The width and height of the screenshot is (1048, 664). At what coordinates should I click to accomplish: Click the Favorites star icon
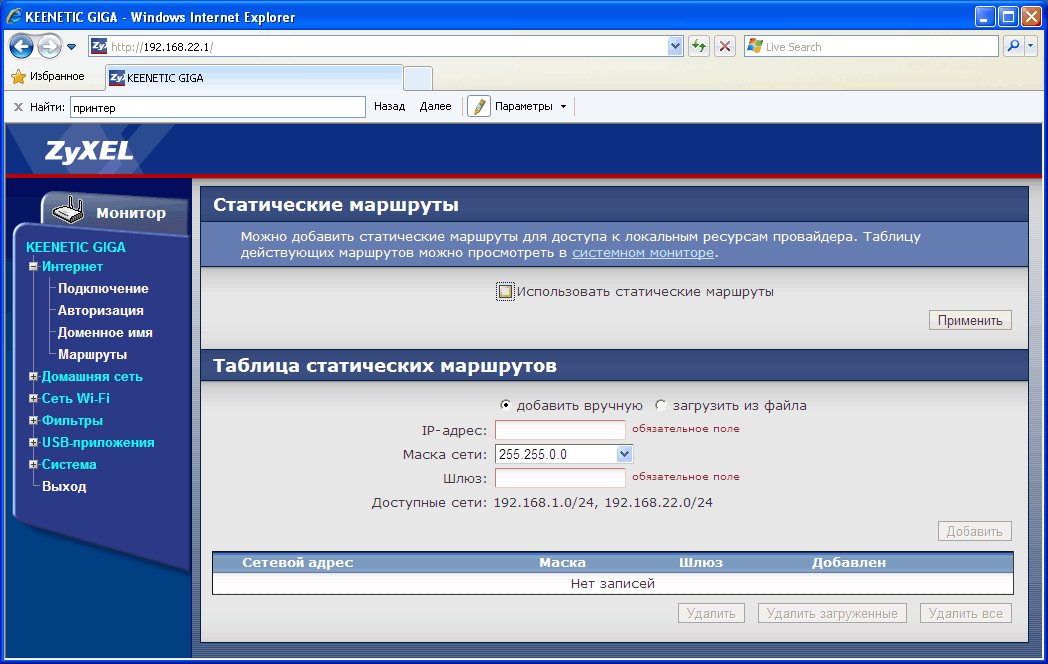[x=18, y=77]
